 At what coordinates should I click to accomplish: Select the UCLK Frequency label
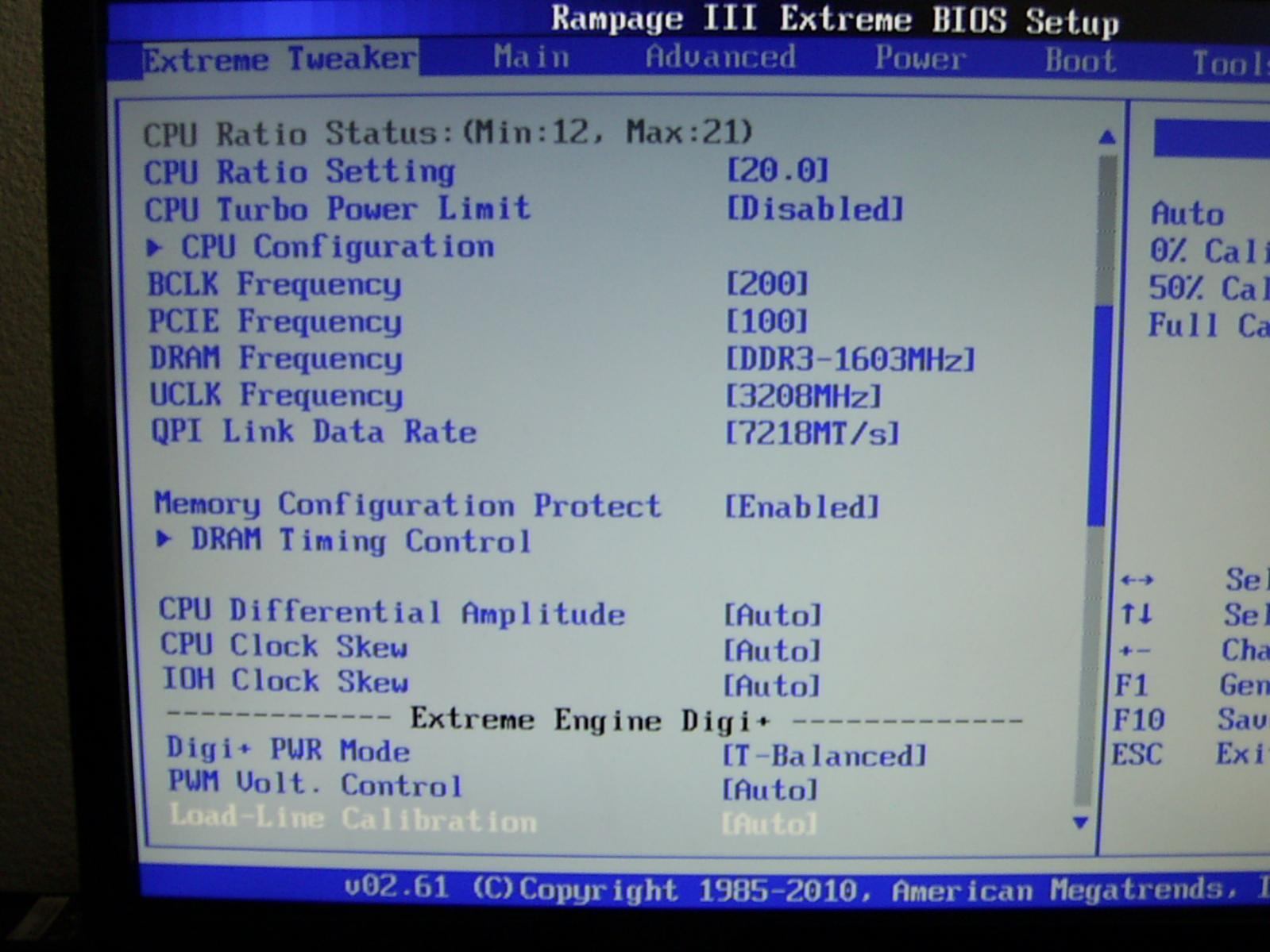pyautogui.click(x=276, y=395)
